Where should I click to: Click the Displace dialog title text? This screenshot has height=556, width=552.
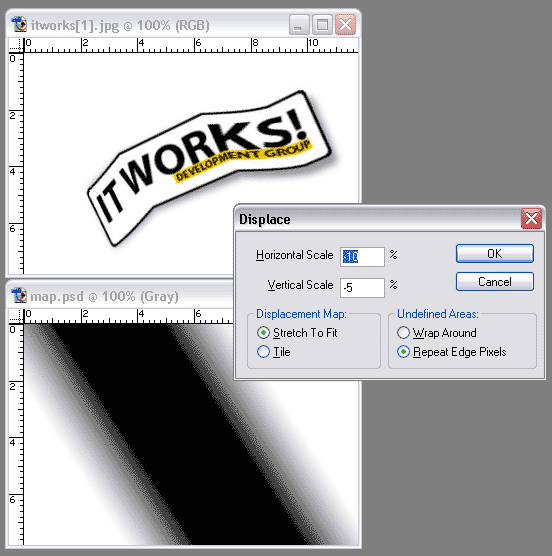(x=264, y=219)
